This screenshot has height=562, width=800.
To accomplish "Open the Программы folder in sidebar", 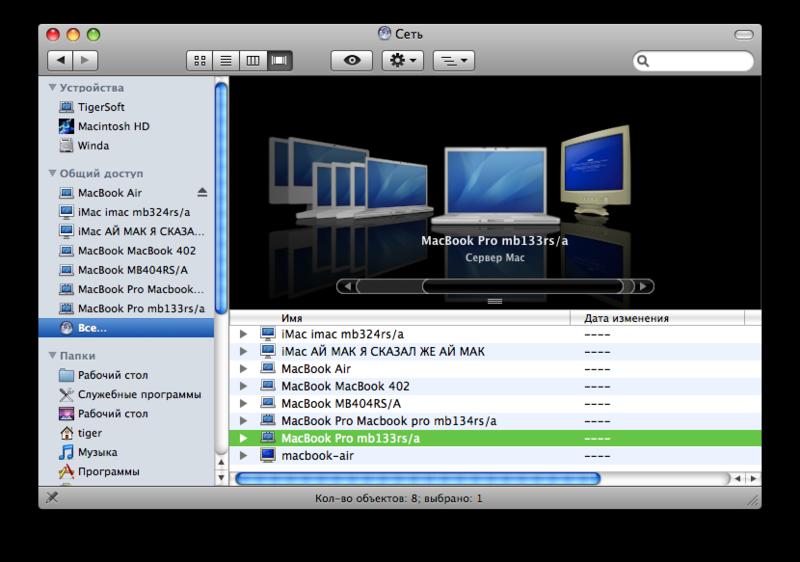I will (108, 471).
